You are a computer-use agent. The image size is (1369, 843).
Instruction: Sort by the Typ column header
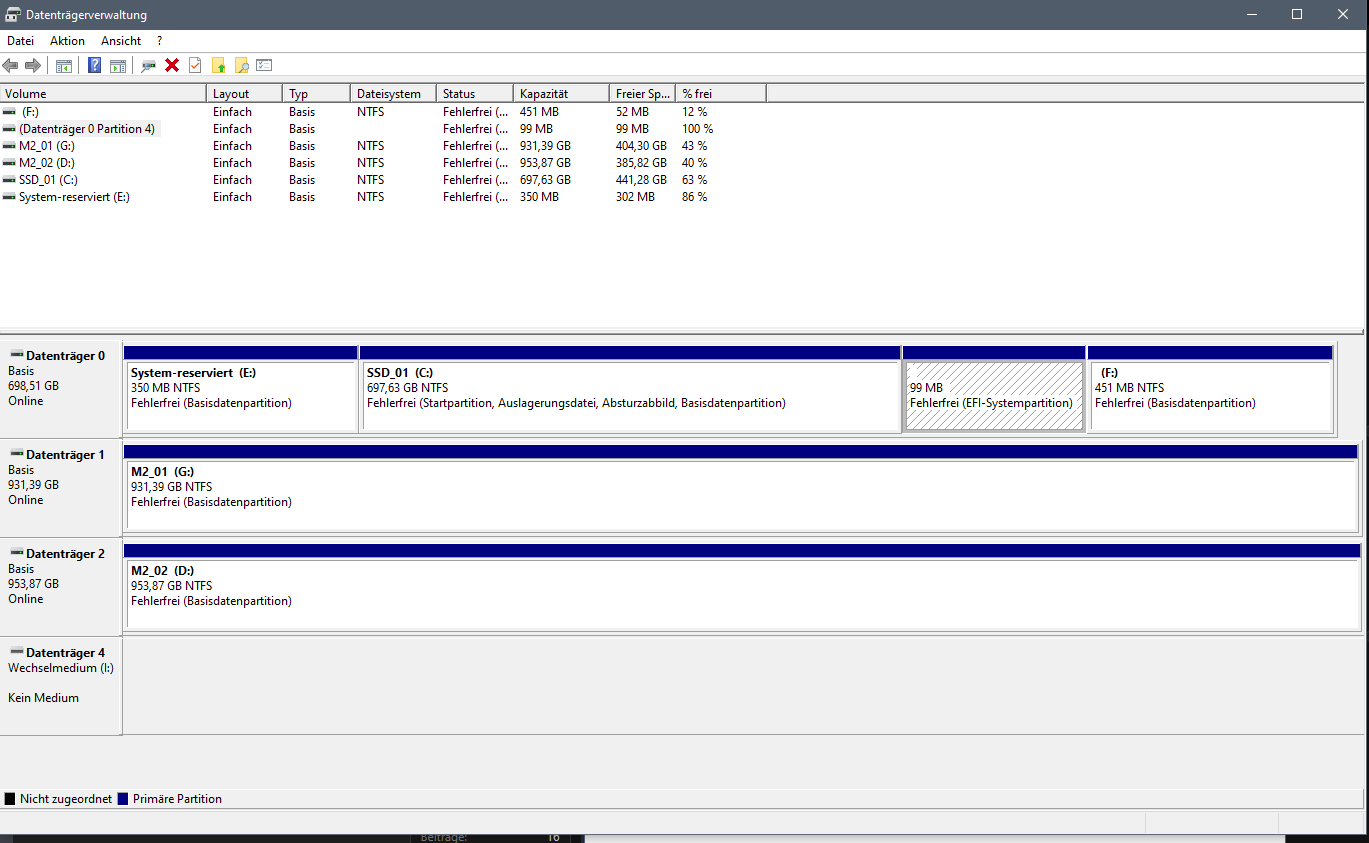316,93
